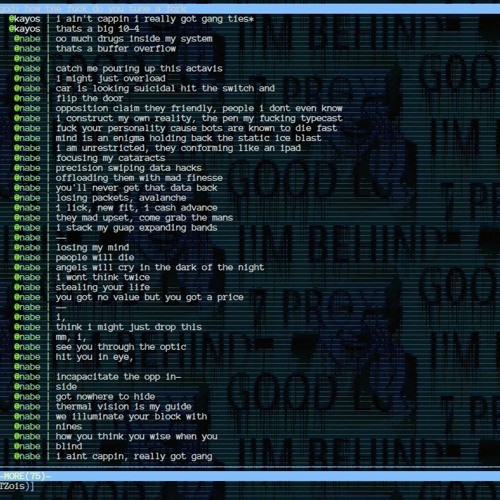Select @nabe nick beside the "blind" line
This screenshot has height=500, width=500.
(27, 446)
